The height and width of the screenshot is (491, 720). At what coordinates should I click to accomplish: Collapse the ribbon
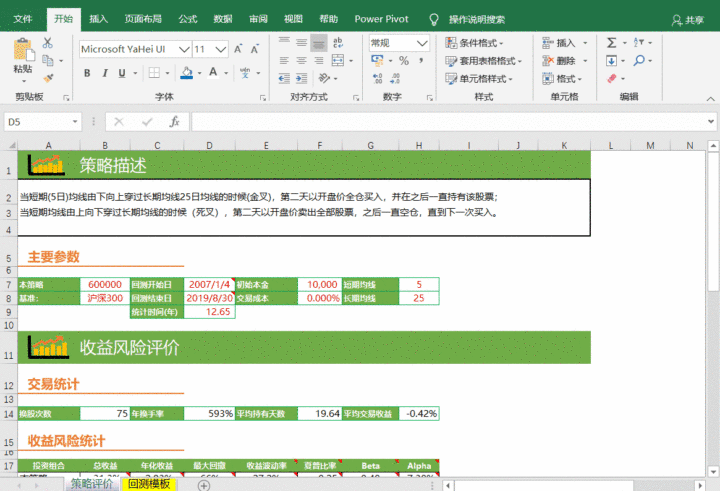pos(710,98)
